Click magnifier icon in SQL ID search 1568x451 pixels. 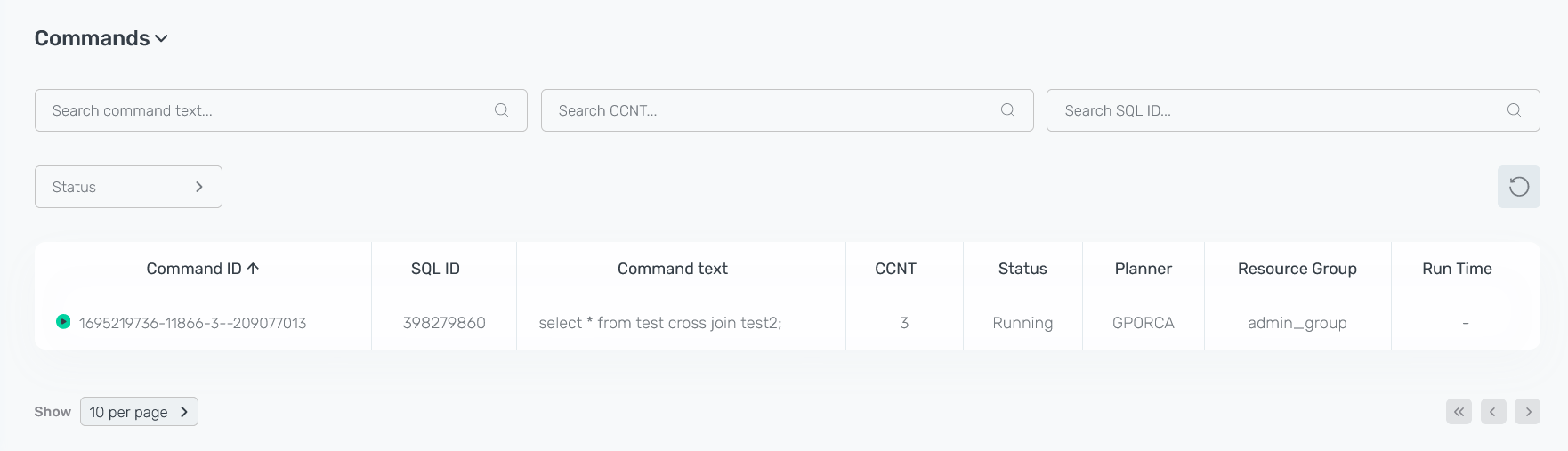coord(1514,110)
